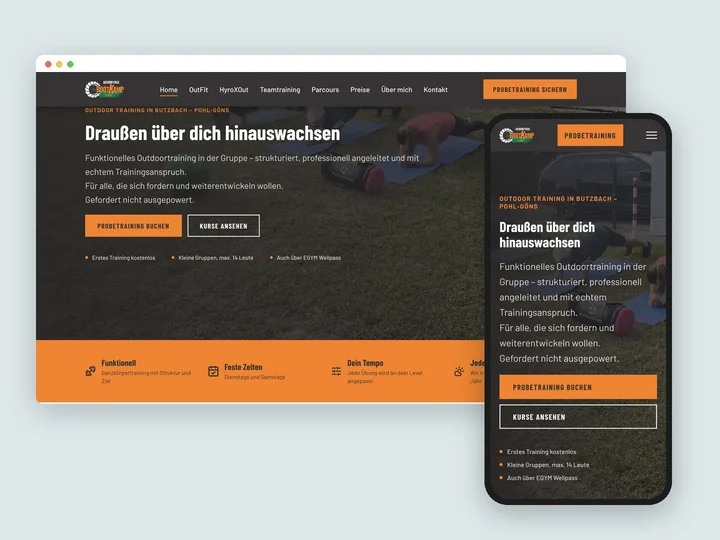Click the desktop Kurse ansehen button
Image resolution: width=720 pixels, height=540 pixels.
point(224,226)
